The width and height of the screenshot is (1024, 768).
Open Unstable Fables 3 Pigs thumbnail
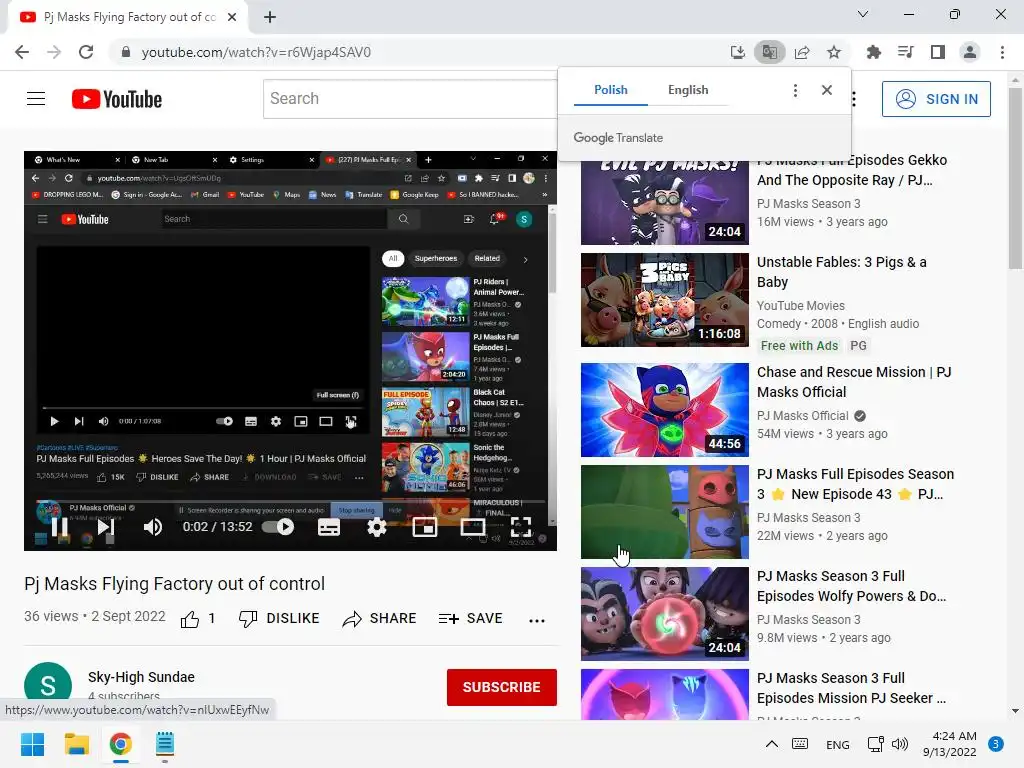pyautogui.click(x=665, y=300)
